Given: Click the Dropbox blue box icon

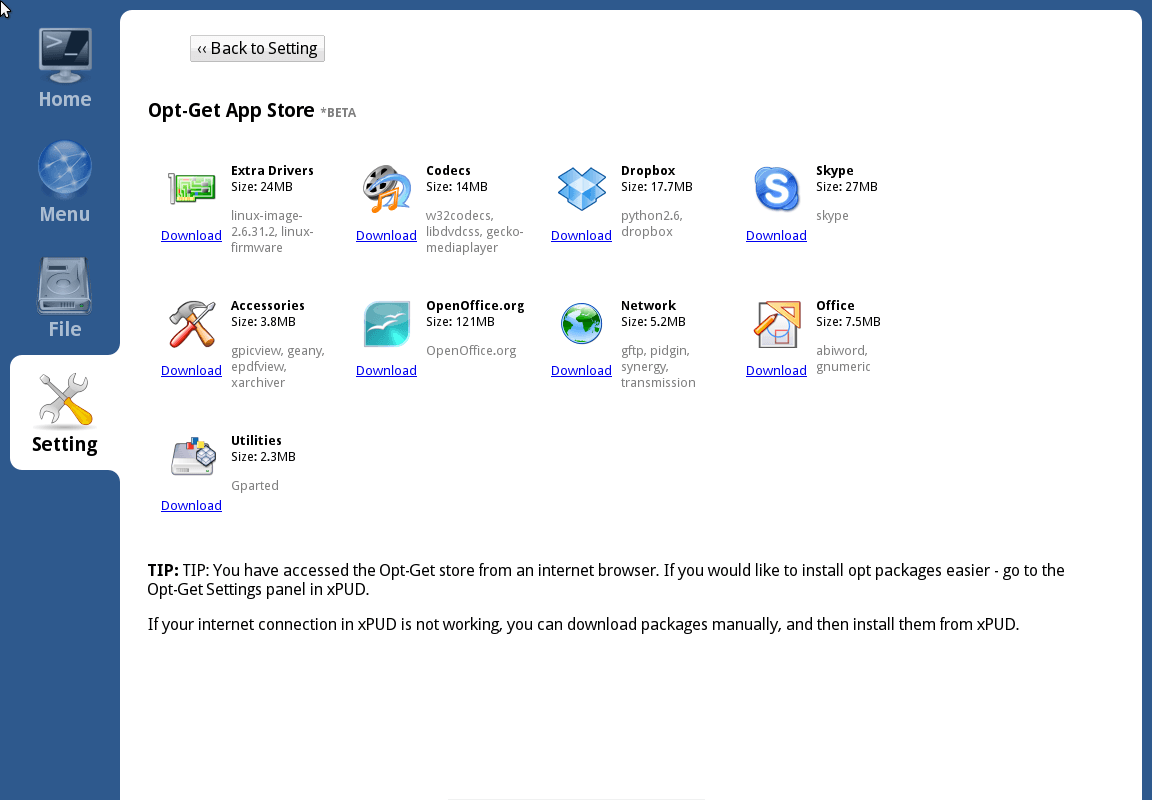Looking at the screenshot, I should point(581,189).
